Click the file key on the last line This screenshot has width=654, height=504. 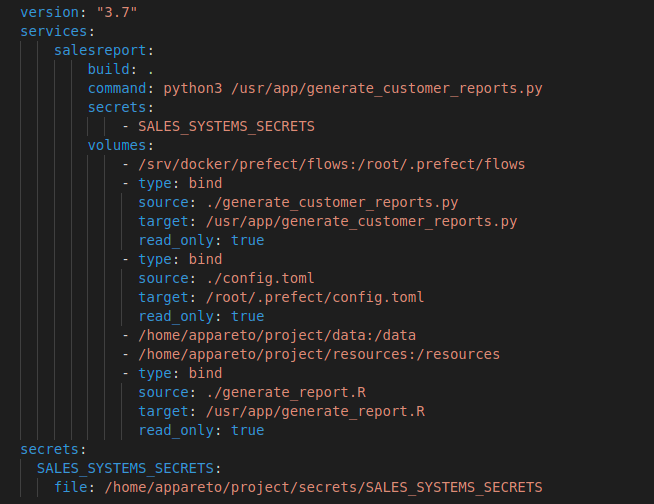click(x=70, y=487)
